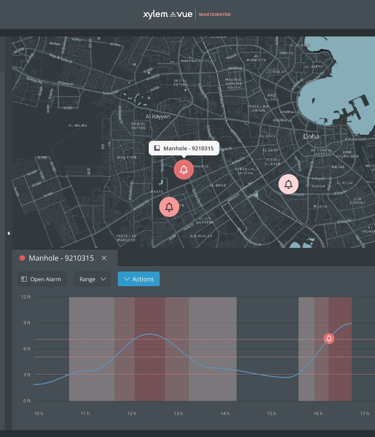This screenshot has width=375, height=437.
Task: Open the Actions dropdown menu
Action: click(139, 279)
